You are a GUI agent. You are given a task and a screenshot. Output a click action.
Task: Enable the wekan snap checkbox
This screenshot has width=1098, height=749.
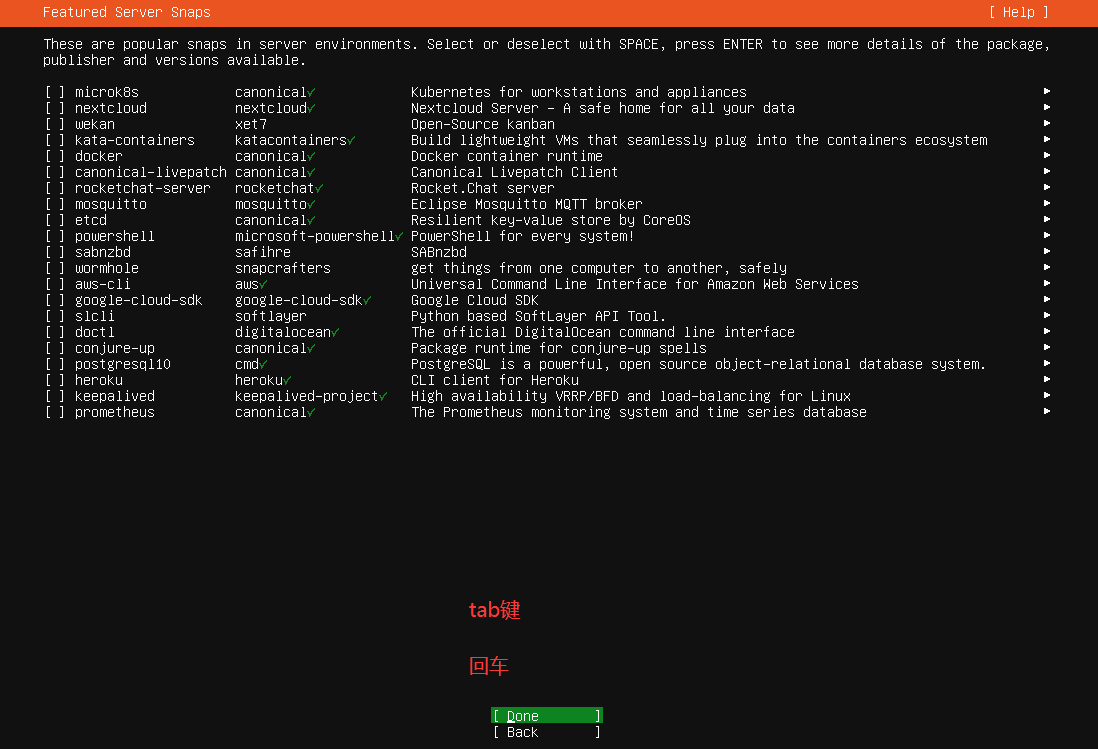(55, 125)
